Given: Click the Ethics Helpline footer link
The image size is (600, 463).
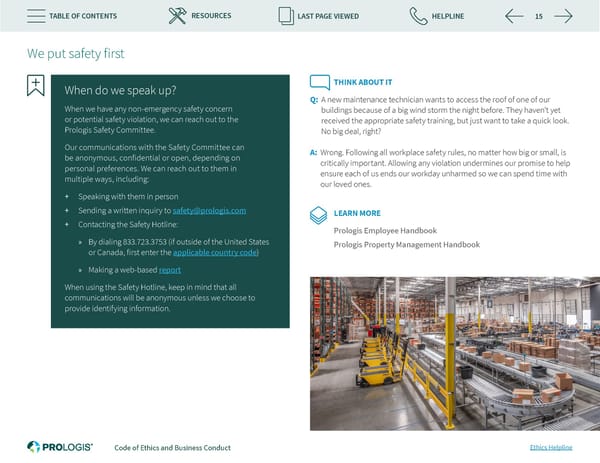Looking at the screenshot, I should click(x=550, y=447).
